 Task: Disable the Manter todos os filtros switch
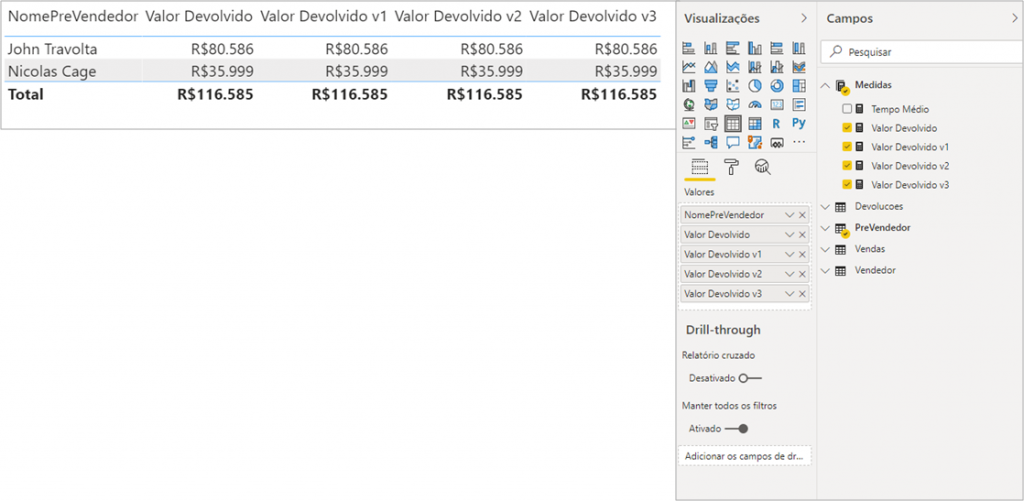click(737, 428)
